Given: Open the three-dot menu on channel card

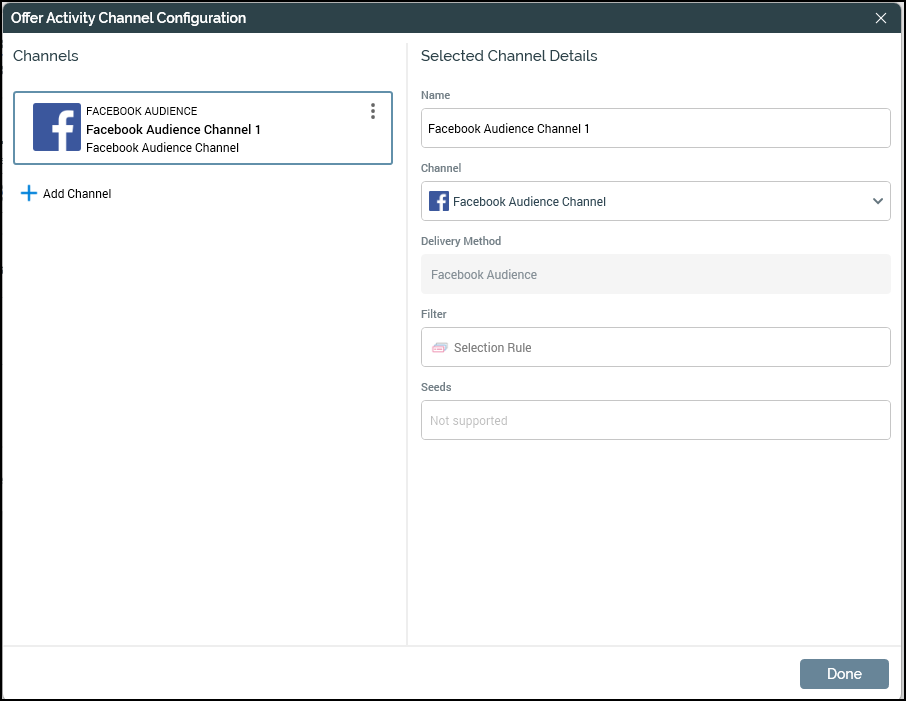Looking at the screenshot, I should [373, 111].
